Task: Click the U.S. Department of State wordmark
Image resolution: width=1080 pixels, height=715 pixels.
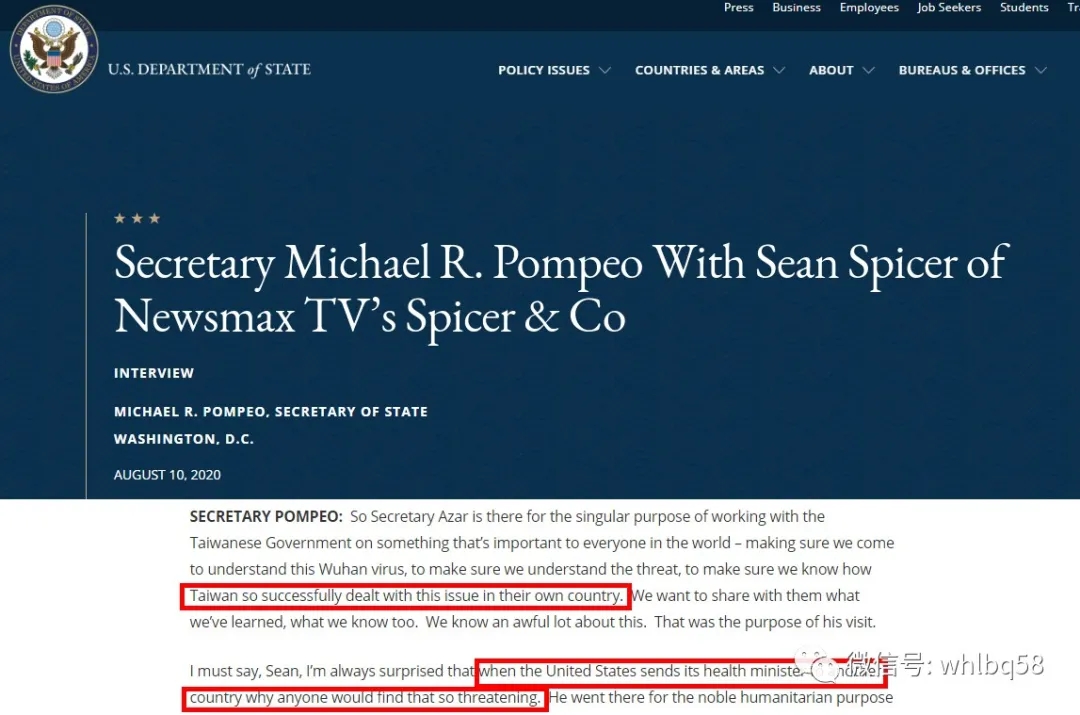Action: pos(209,70)
